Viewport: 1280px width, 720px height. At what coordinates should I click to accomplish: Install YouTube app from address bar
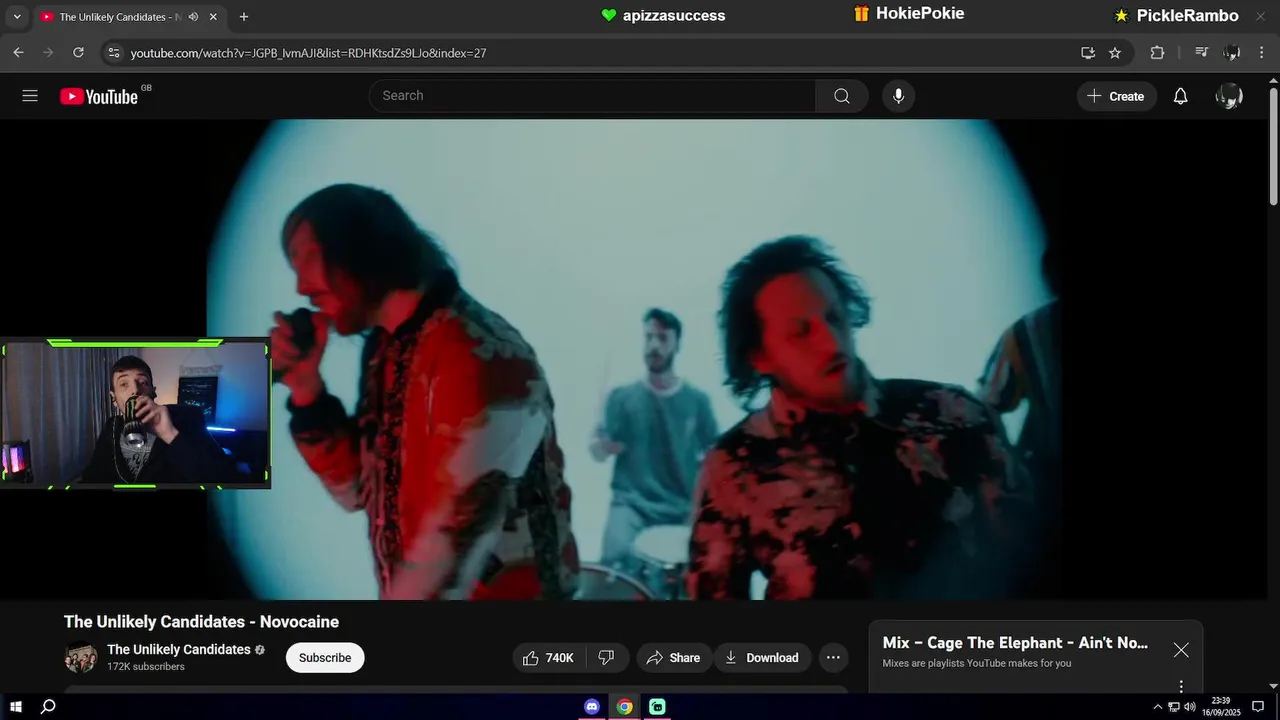pos(1088,53)
